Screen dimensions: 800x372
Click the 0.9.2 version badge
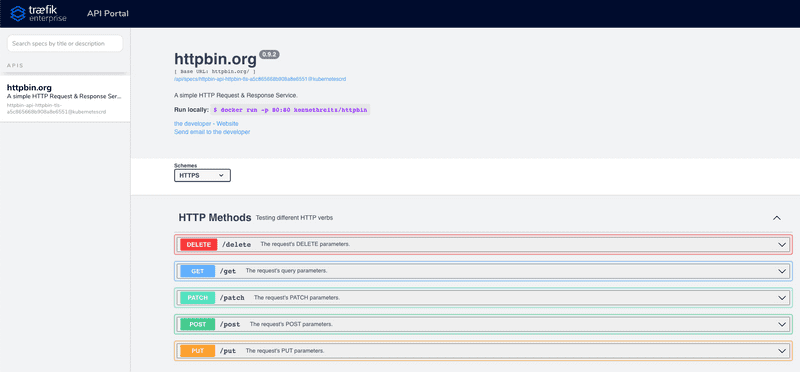[269, 54]
